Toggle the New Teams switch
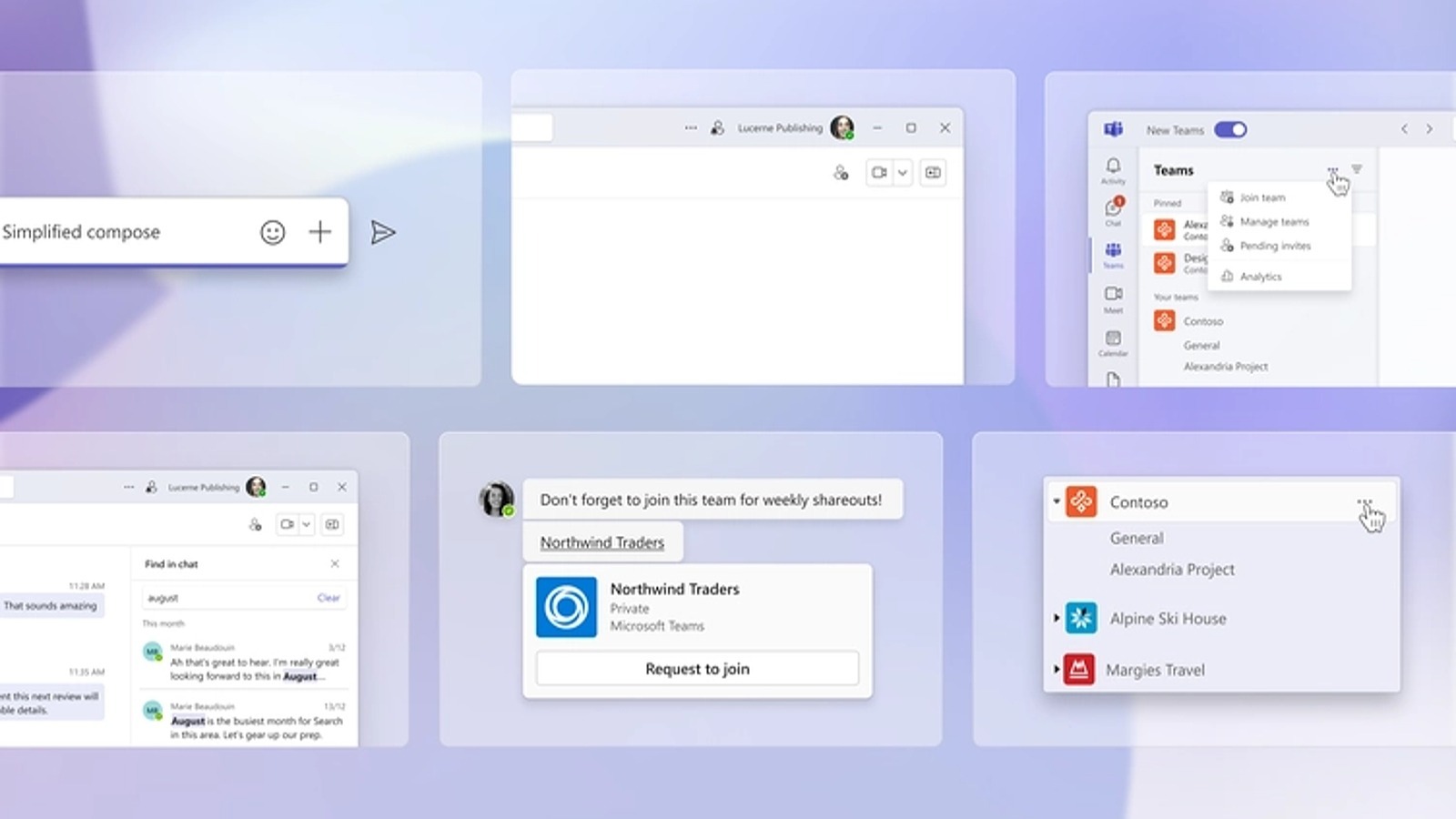The width and height of the screenshot is (1456, 819). tap(1230, 129)
